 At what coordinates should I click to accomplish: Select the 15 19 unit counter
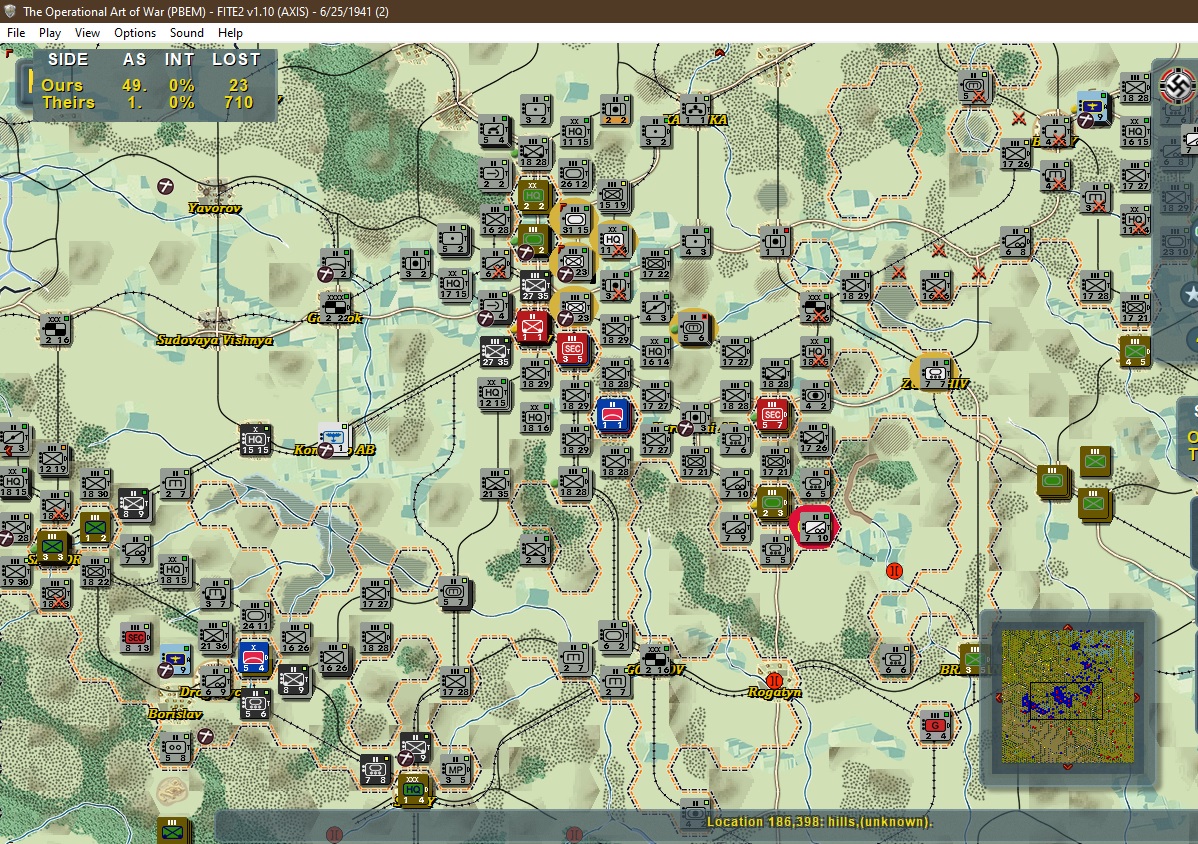[x=613, y=196]
